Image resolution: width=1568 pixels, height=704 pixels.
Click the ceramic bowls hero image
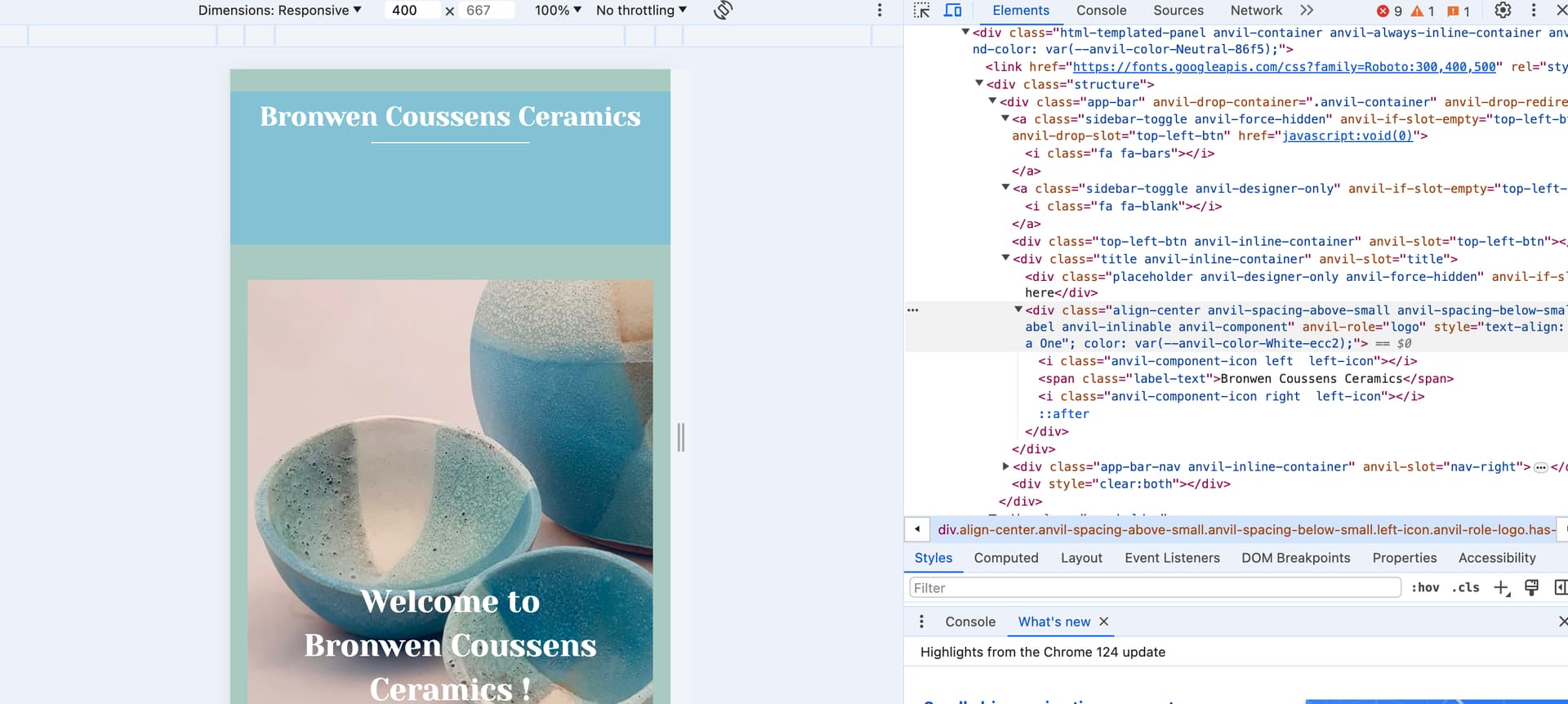(450, 491)
